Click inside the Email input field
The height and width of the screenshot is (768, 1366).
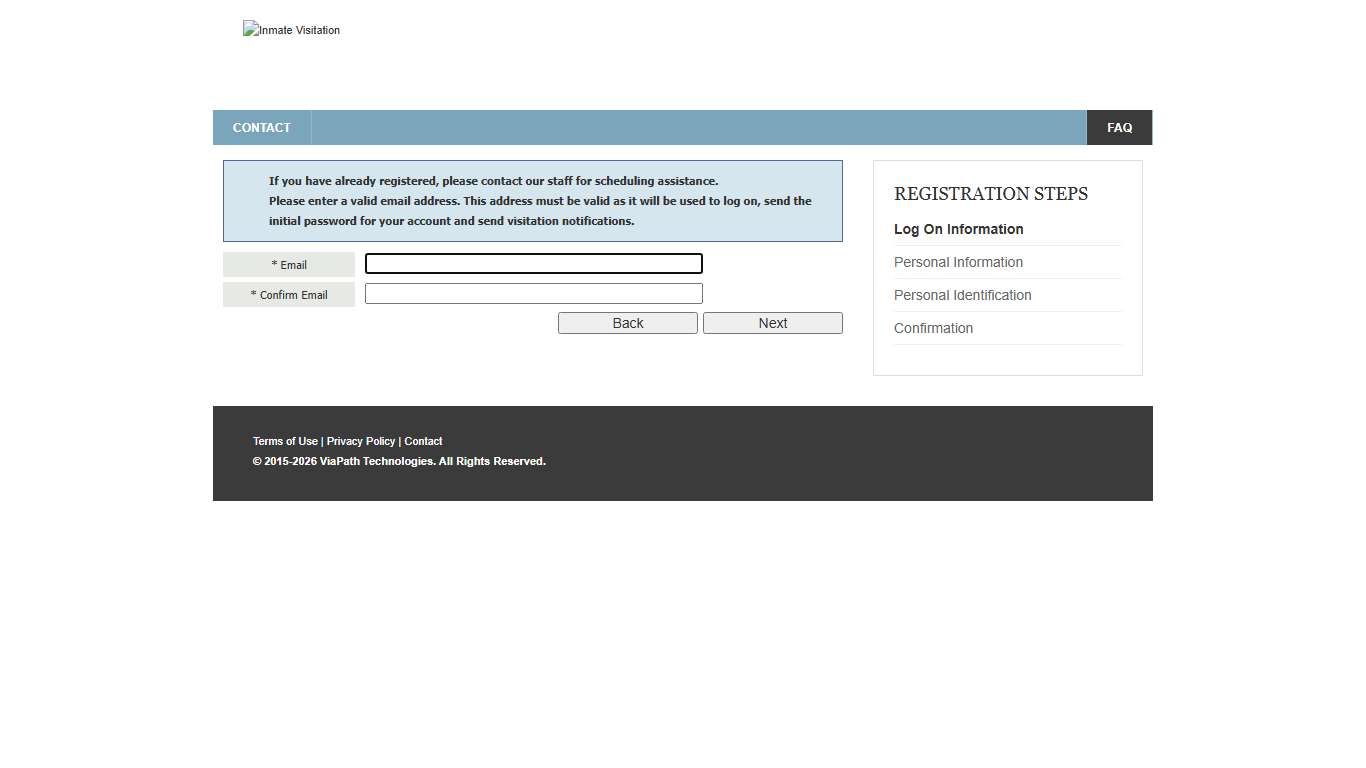point(533,263)
